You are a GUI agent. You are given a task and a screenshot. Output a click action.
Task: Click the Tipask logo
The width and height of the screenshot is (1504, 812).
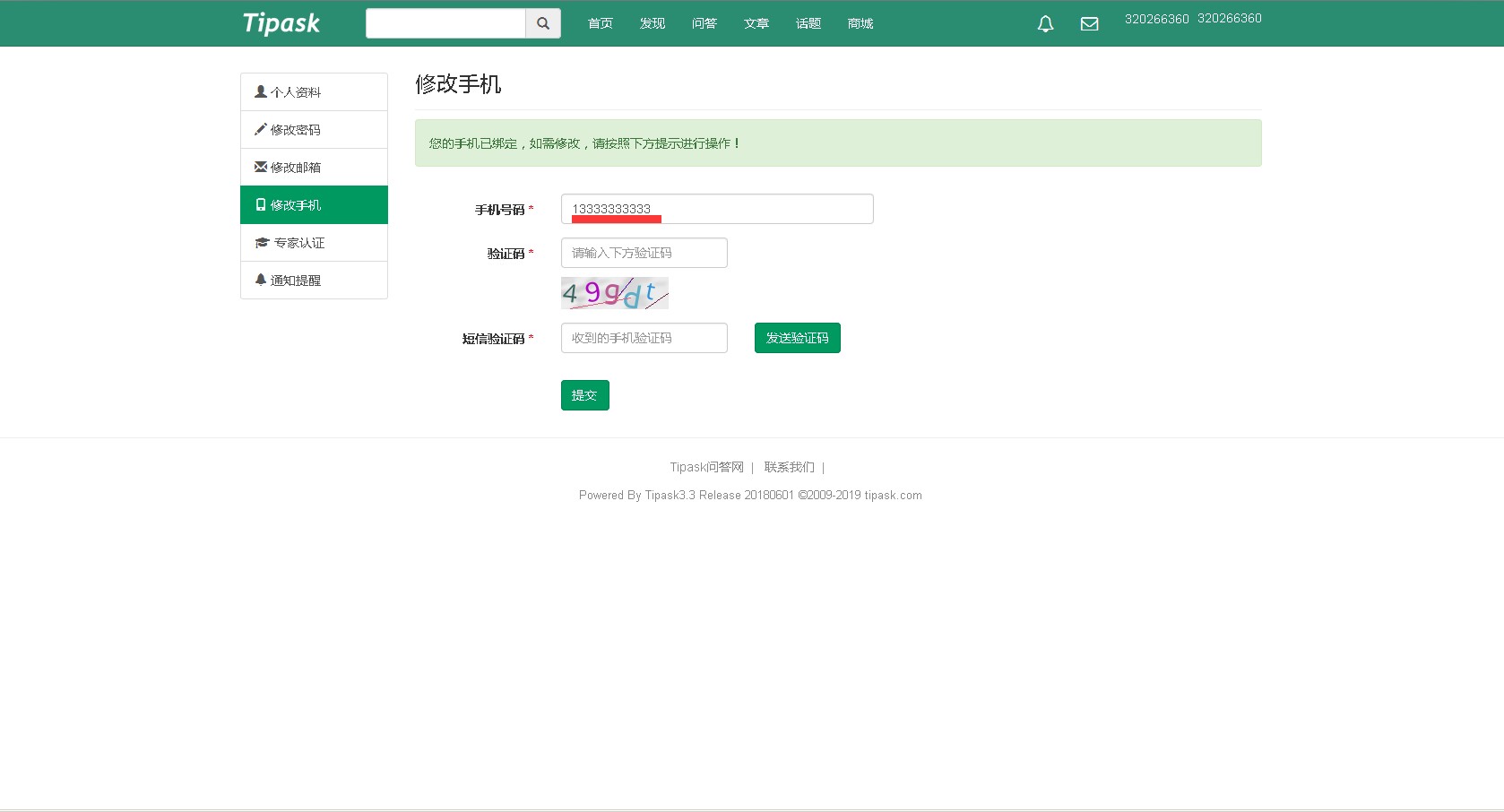tap(281, 23)
